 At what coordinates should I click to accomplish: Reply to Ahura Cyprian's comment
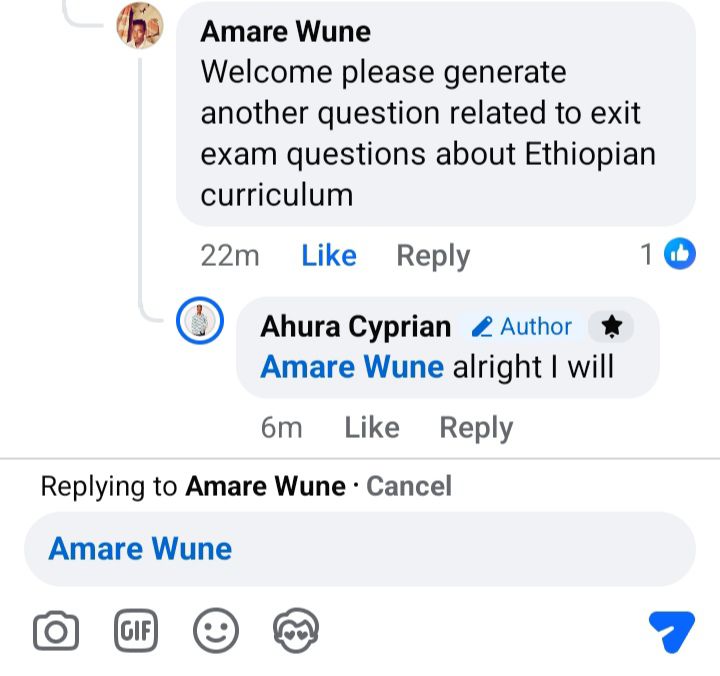pos(476,428)
